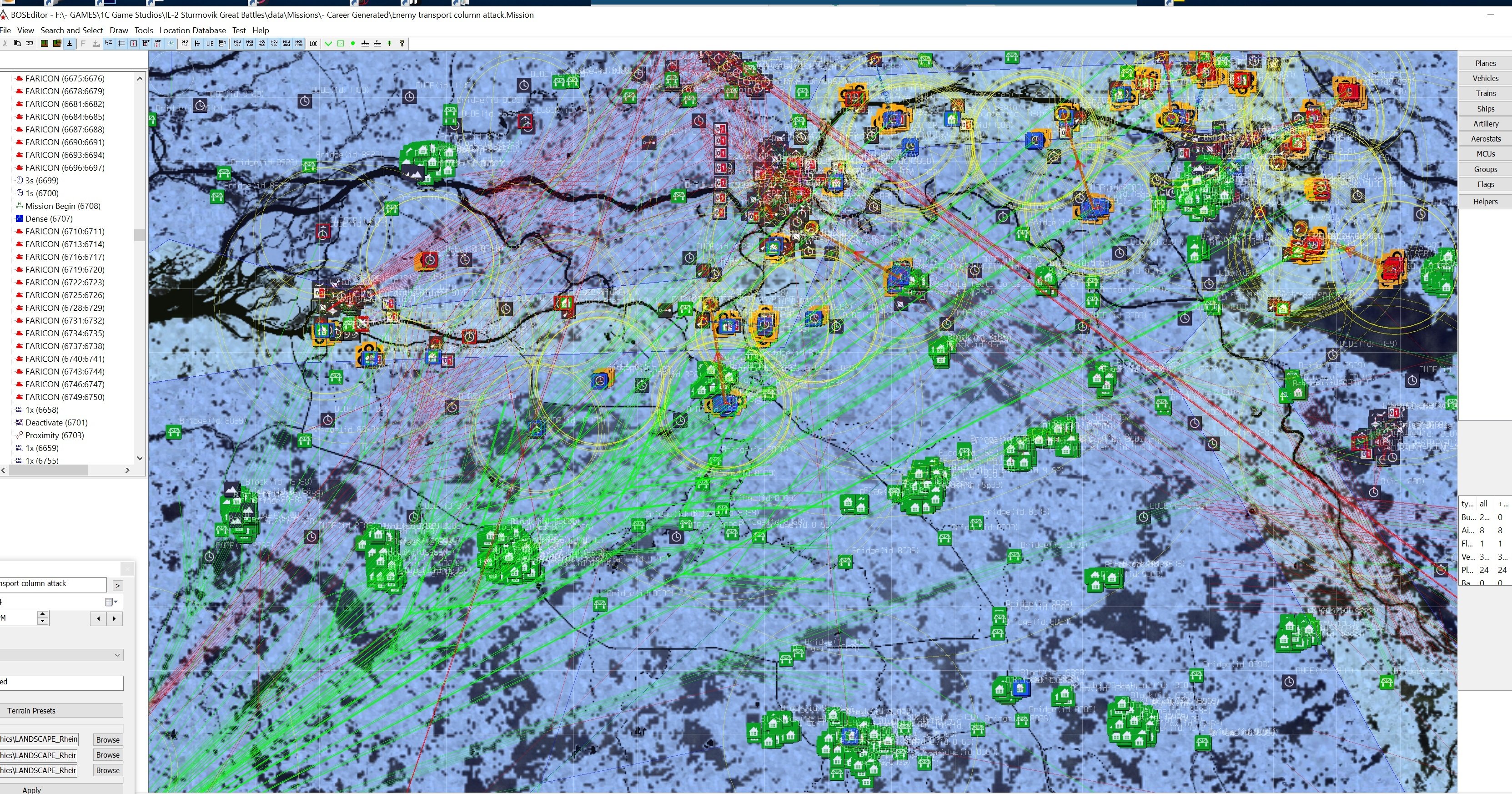Select Mission Begin (6708) in tree
1512x794 pixels.
pos(62,206)
